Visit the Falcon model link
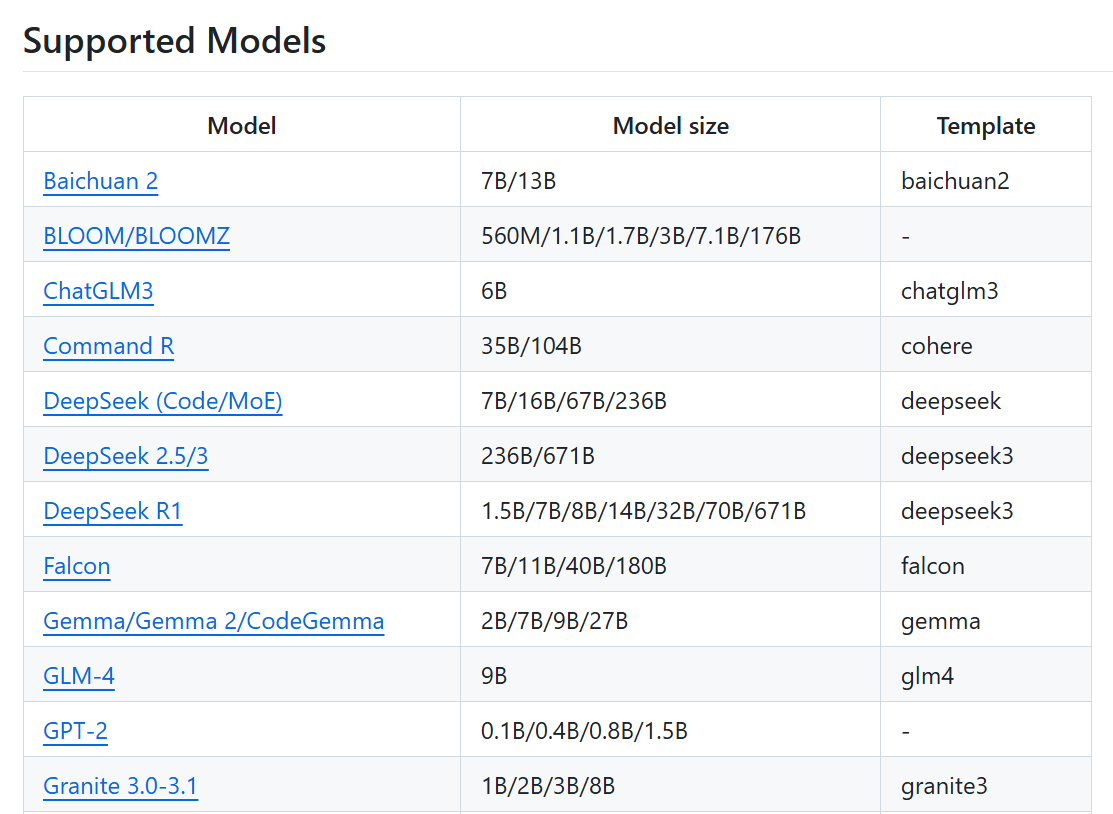 pos(76,566)
